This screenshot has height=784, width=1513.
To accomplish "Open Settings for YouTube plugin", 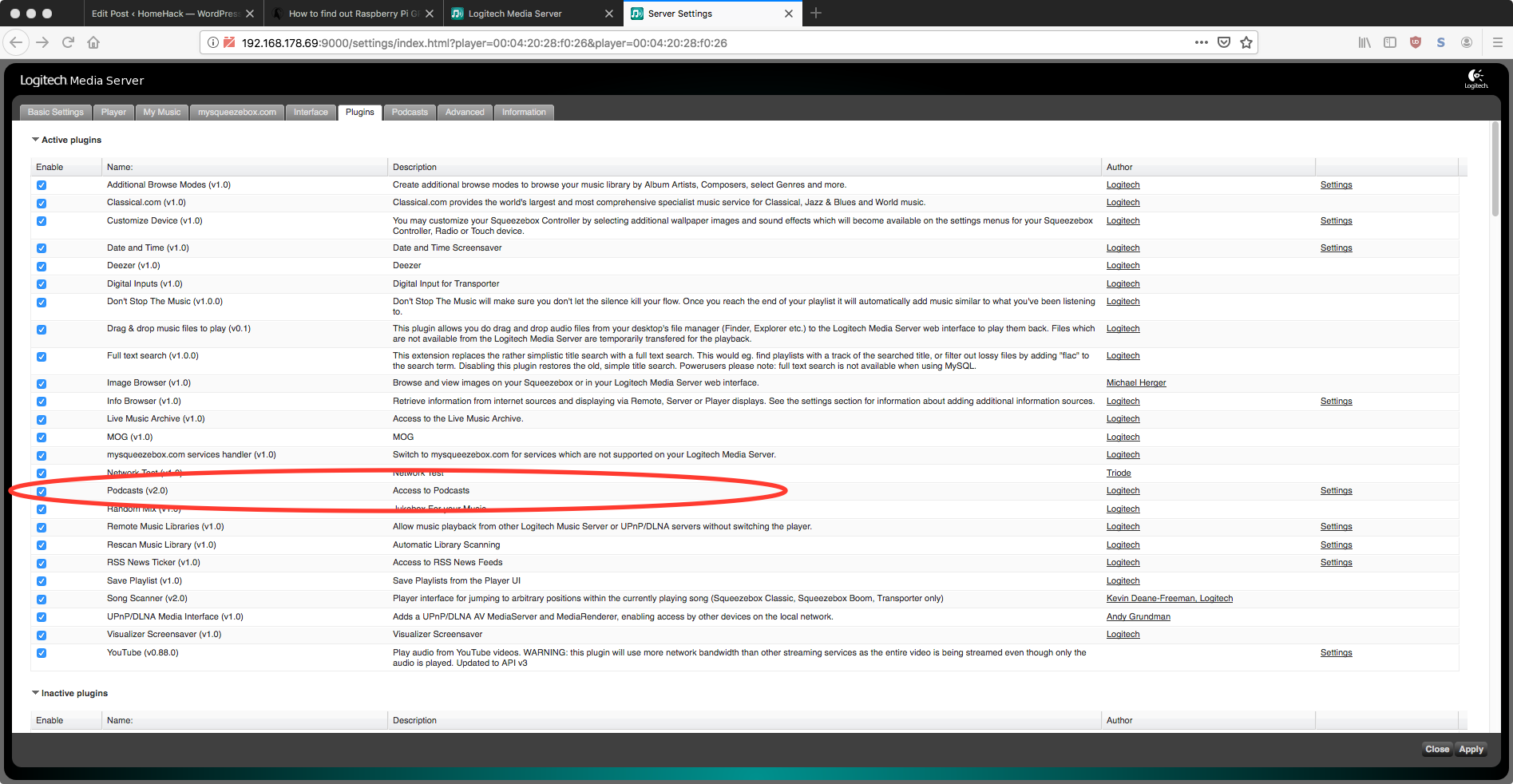I will coord(1336,653).
